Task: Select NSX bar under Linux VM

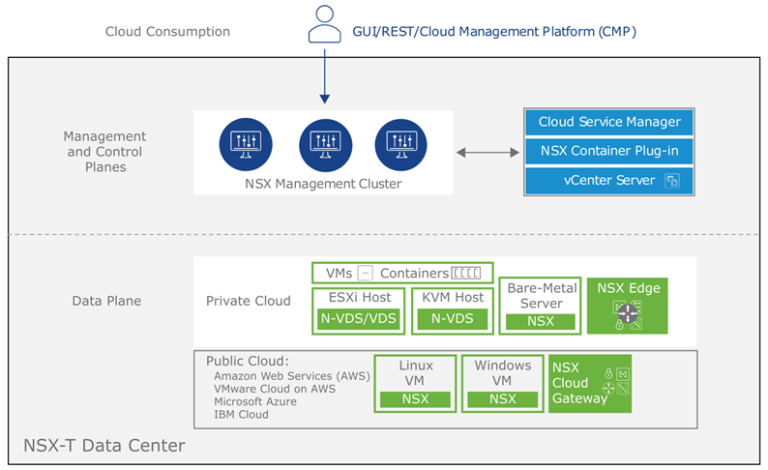Action: (x=415, y=399)
